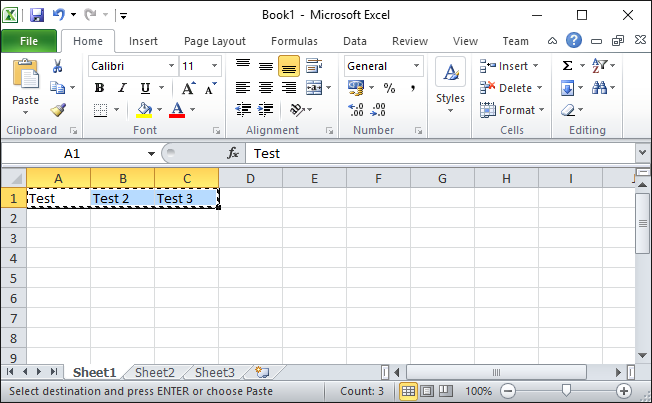Switch to Page Layout view in status bar
The width and height of the screenshot is (652, 403).
pos(427,391)
